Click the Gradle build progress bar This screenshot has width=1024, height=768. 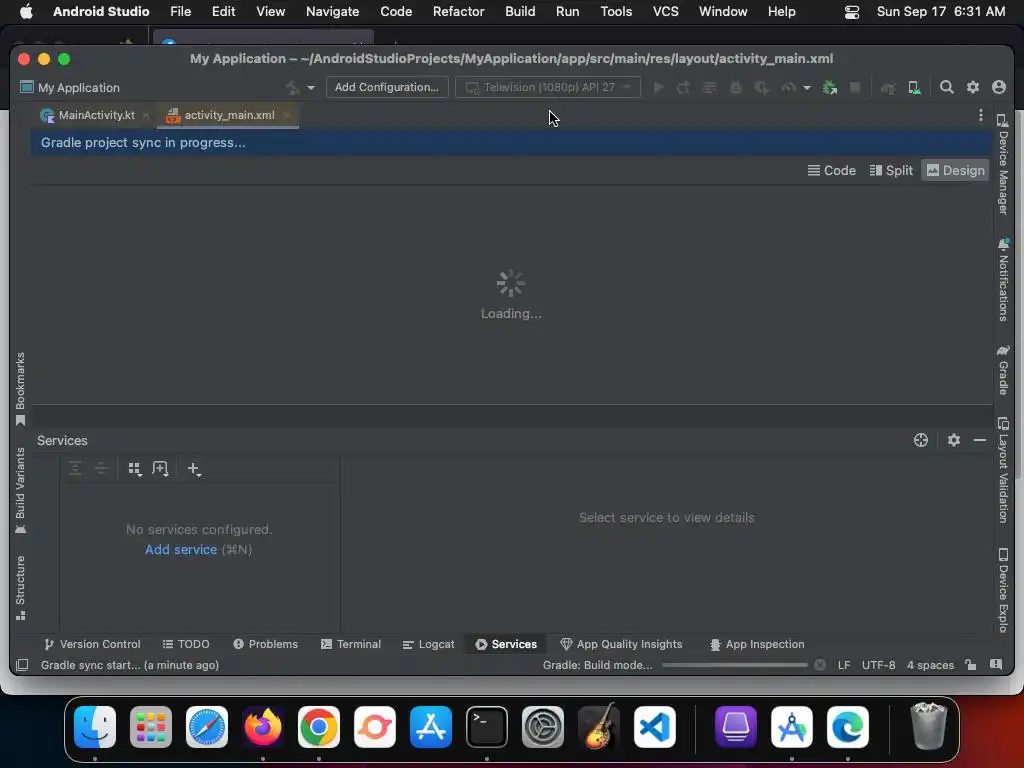click(734, 665)
